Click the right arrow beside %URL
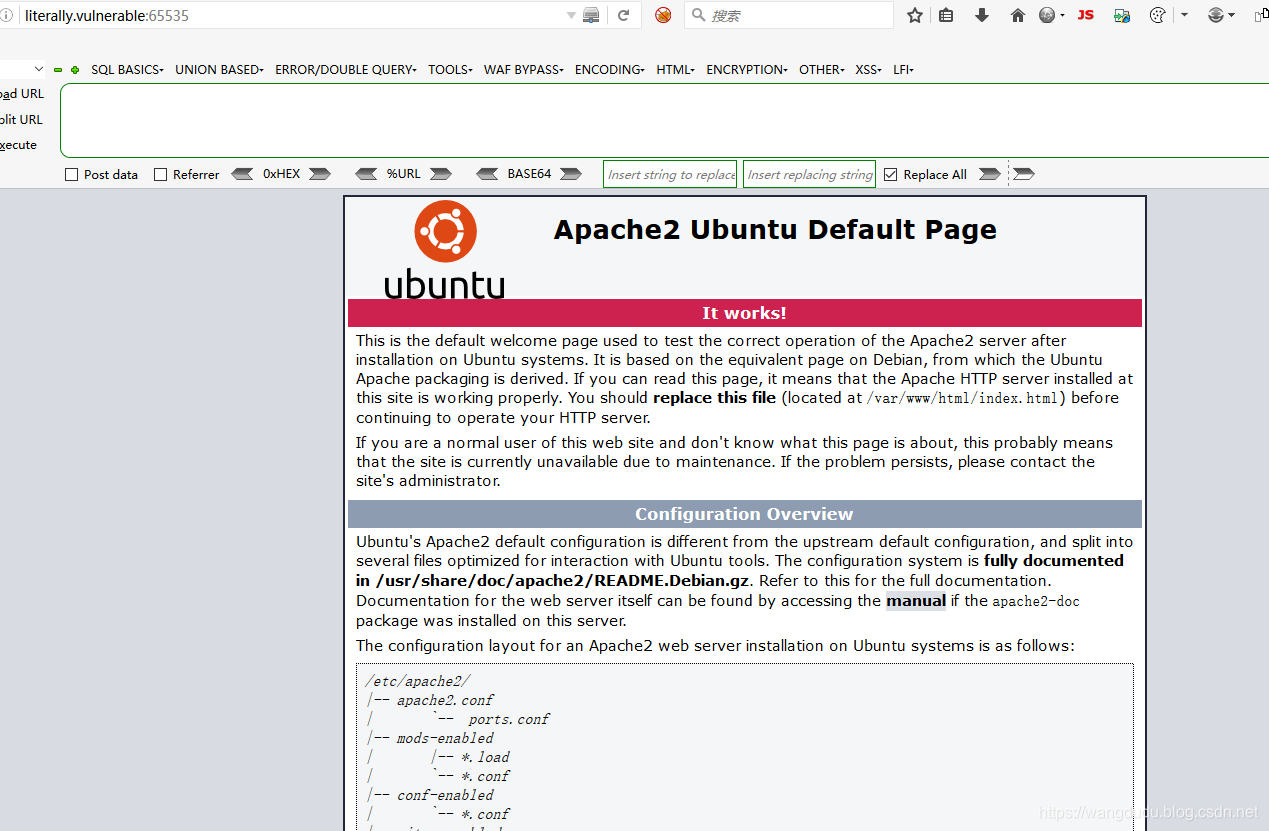 440,174
